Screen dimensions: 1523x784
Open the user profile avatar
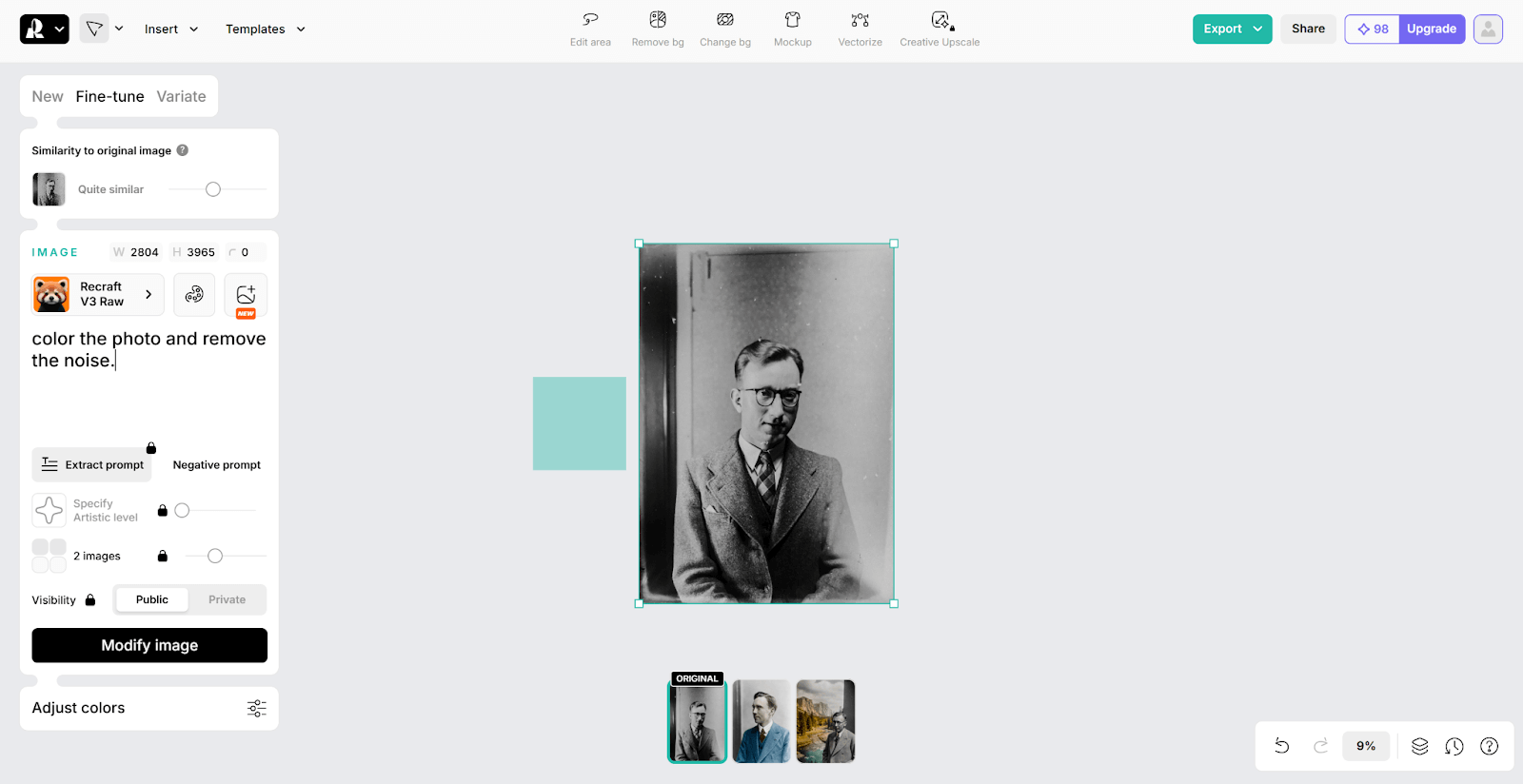pos(1488,29)
